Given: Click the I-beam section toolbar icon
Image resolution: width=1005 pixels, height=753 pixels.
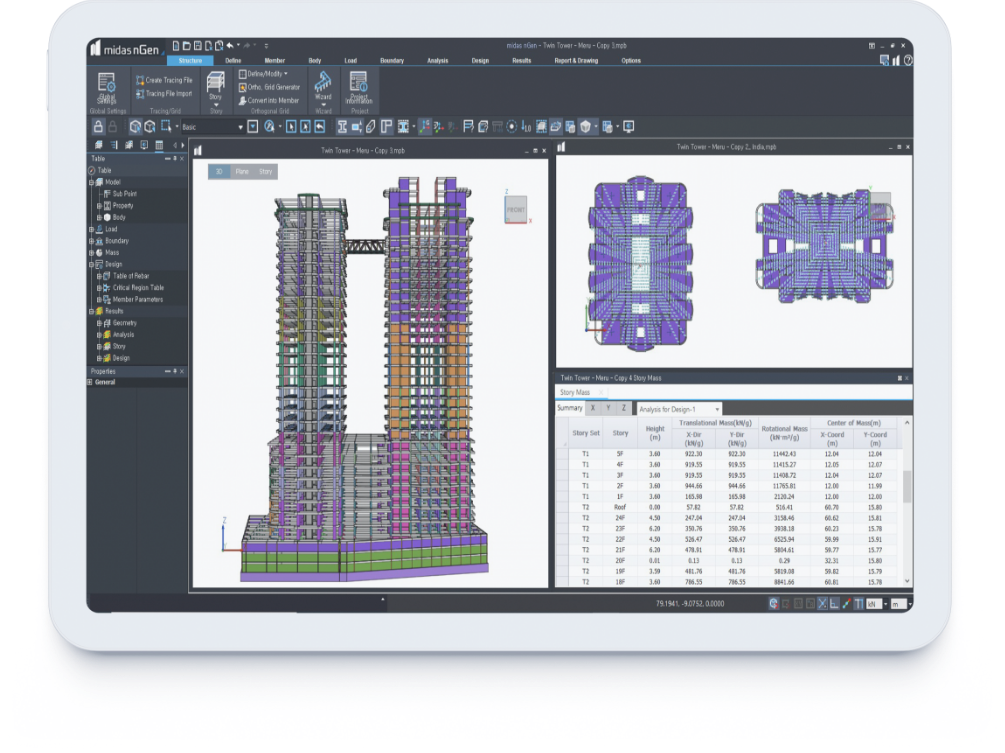Looking at the screenshot, I should [342, 127].
